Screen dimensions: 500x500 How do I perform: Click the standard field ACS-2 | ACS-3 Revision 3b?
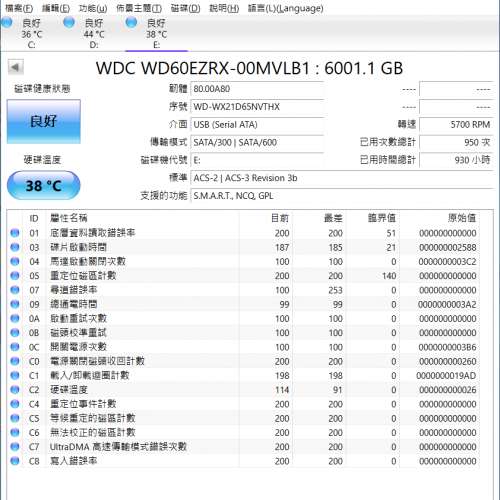pos(342,178)
